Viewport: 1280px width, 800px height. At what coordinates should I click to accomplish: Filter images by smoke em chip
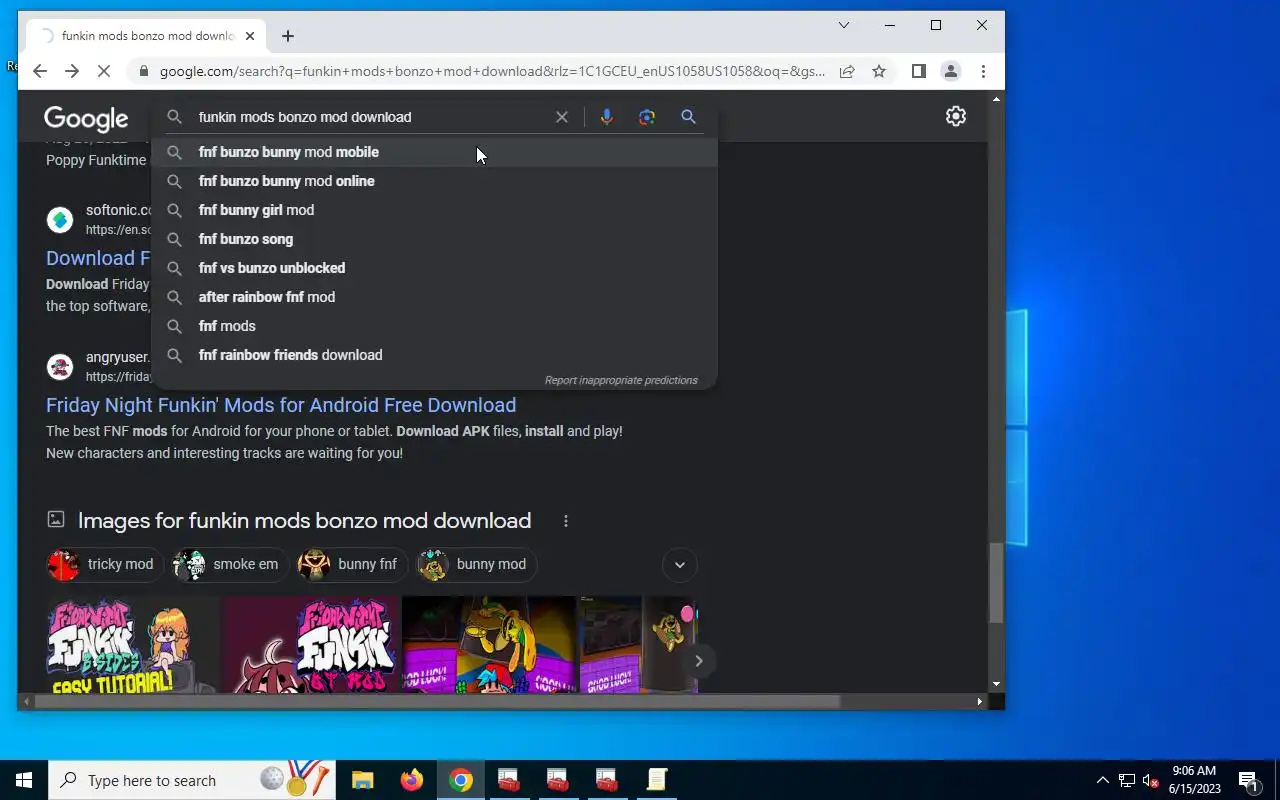point(231,564)
